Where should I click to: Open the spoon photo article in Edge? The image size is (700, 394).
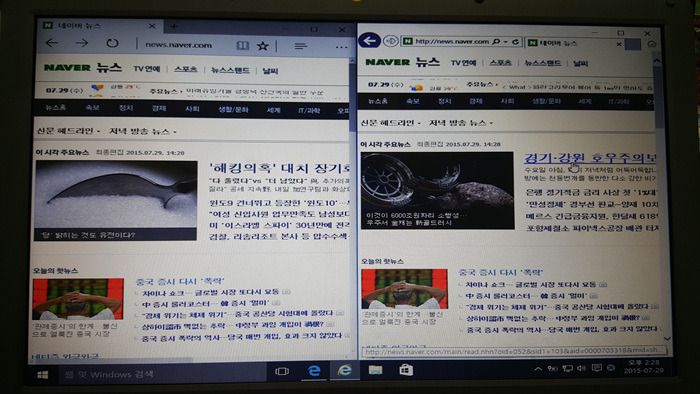(116, 201)
